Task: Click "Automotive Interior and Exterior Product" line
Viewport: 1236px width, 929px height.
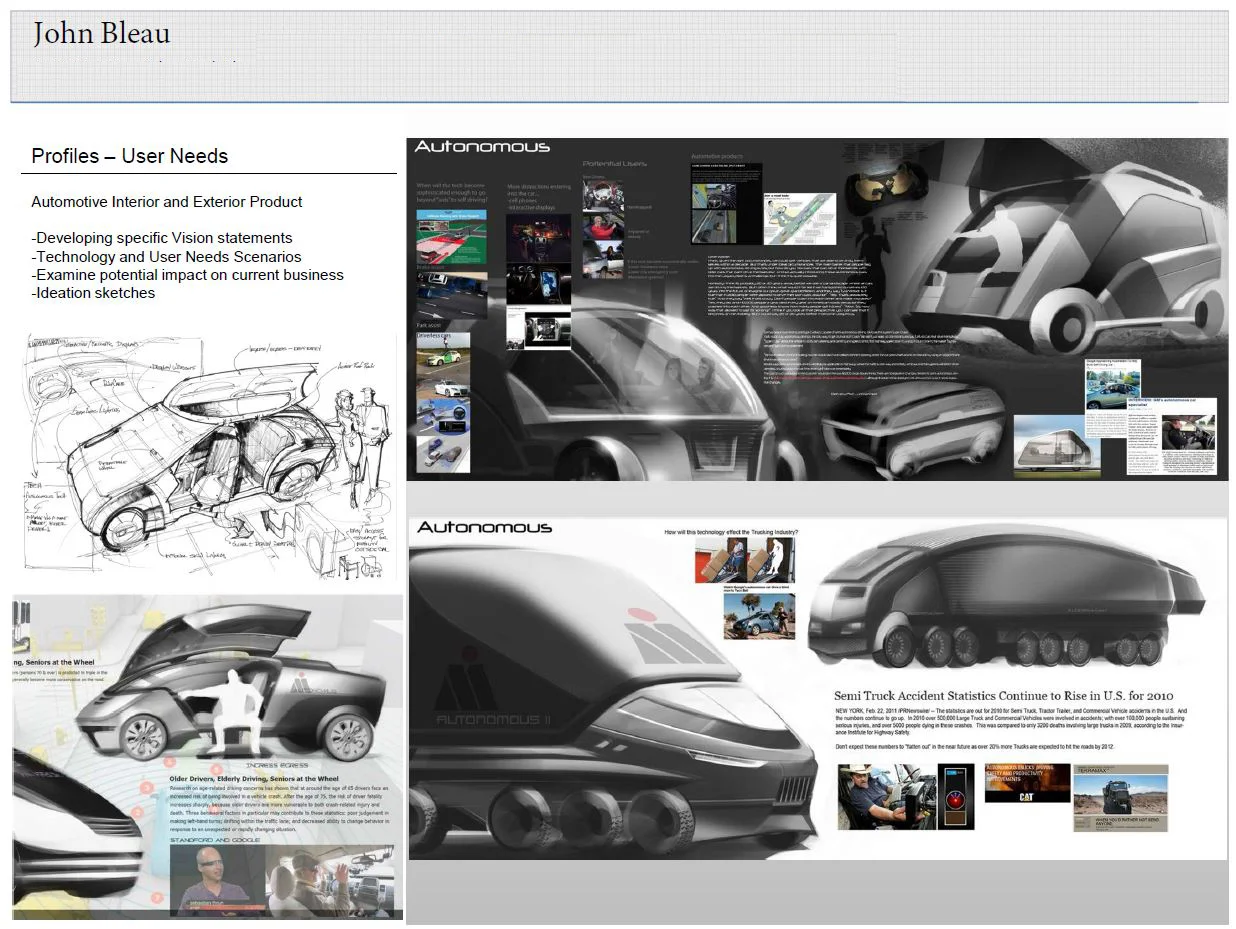Action: tap(167, 202)
